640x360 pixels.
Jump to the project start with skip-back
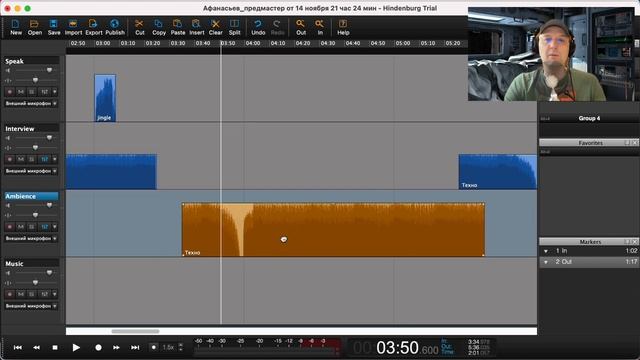18,347
